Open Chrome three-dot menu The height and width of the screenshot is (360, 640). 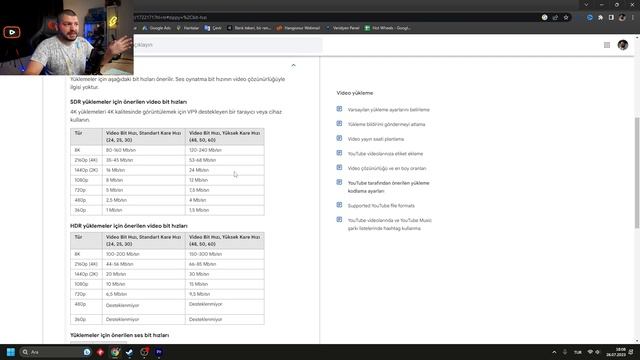[633, 18]
